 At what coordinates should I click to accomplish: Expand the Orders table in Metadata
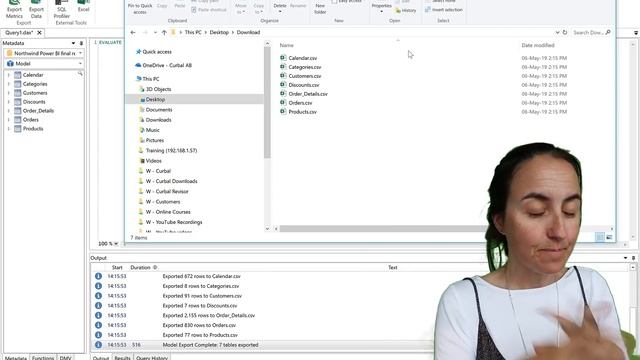[9, 120]
